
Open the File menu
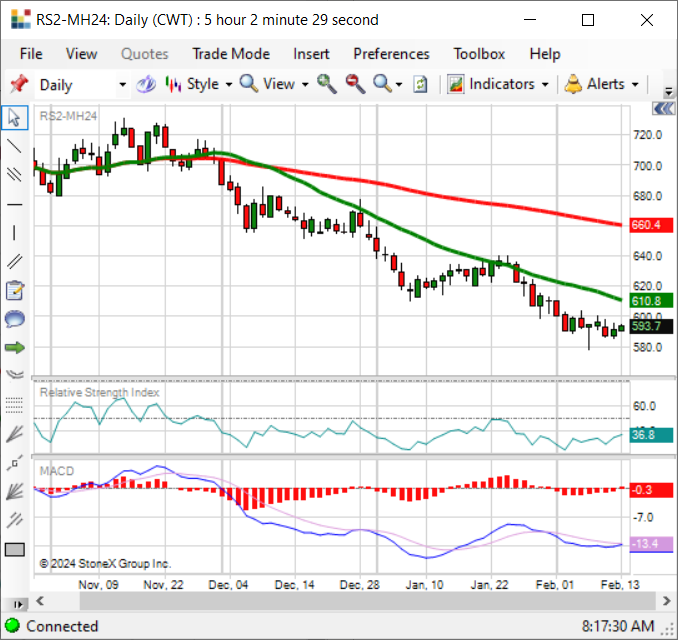click(31, 54)
